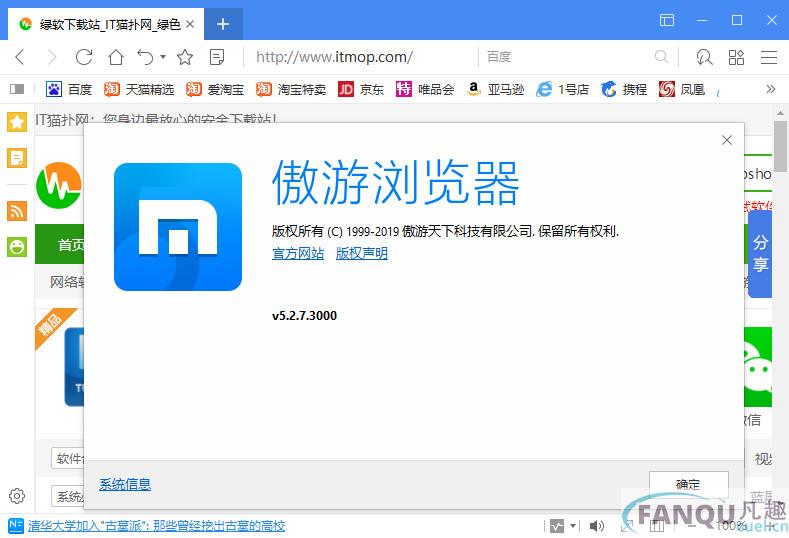Open the 天猫精选 bookmark
Image resolution: width=789 pixels, height=538 pixels.
coord(139,89)
